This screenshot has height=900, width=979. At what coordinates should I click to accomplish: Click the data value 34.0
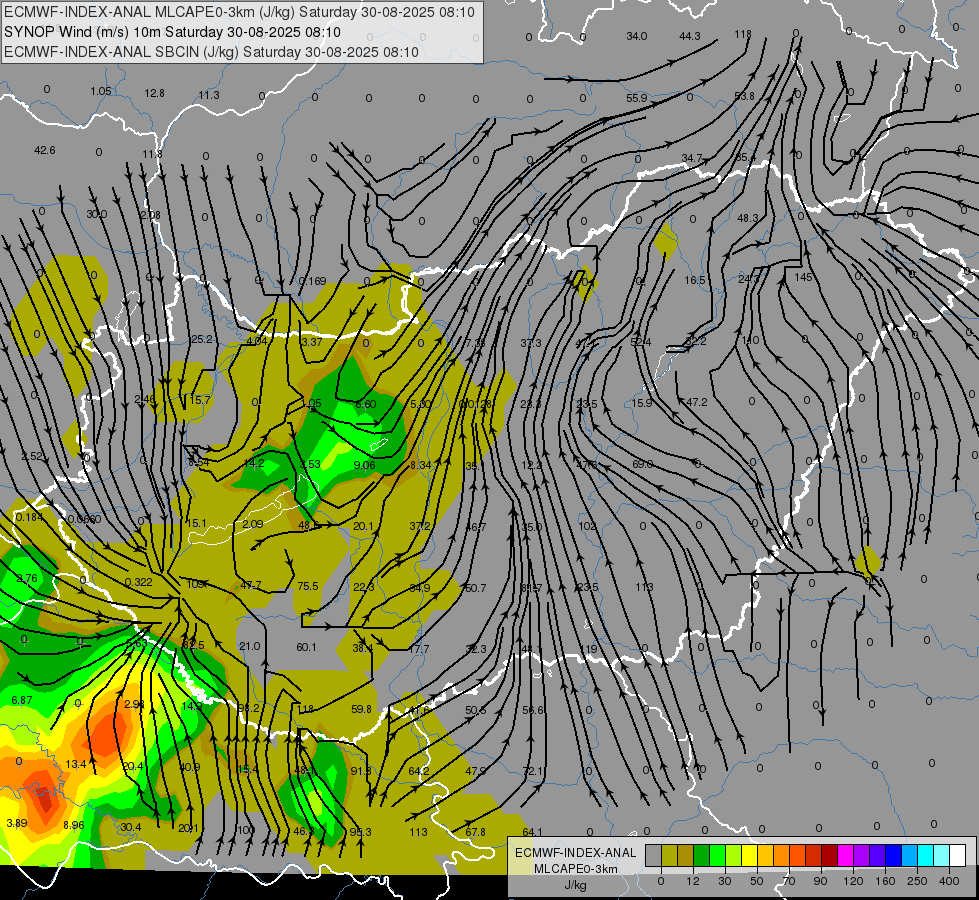[637, 36]
